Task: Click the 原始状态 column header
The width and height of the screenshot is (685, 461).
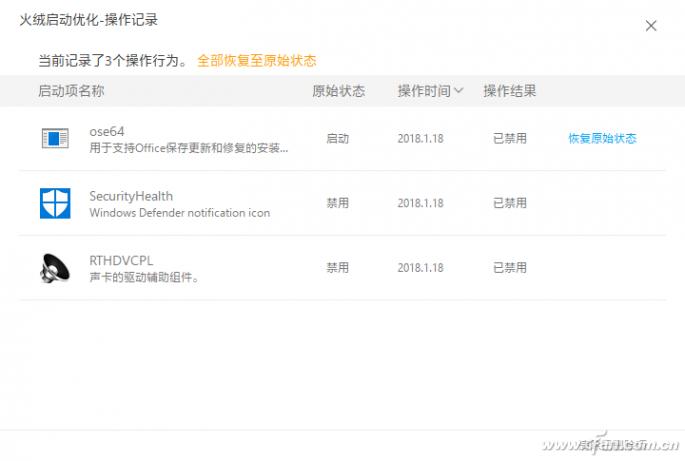Action: click(x=339, y=91)
